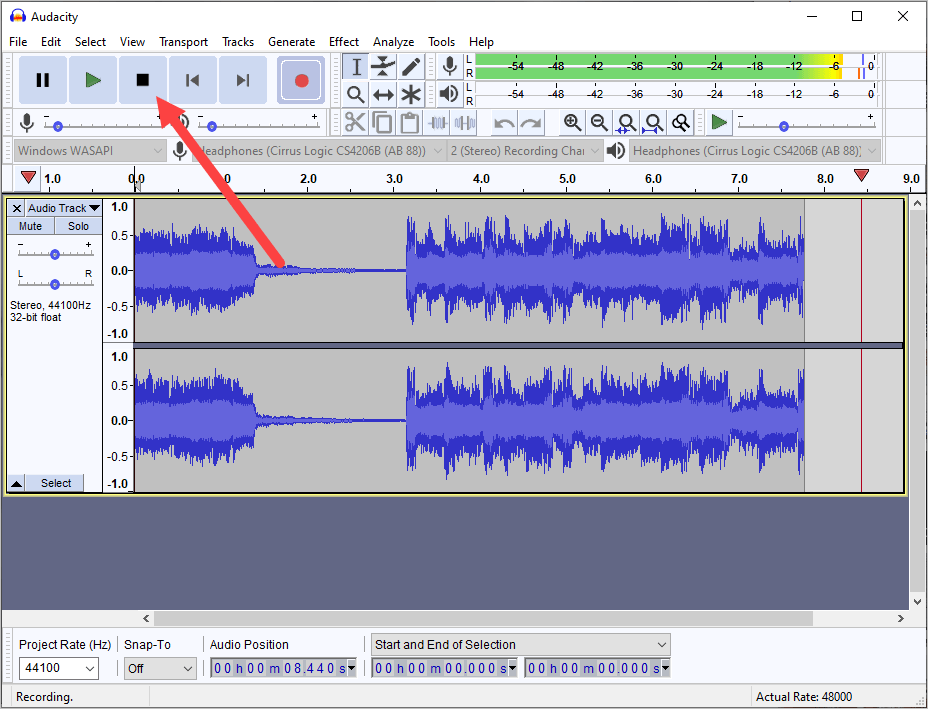Open the Select menu
928x709 pixels.
(x=90, y=42)
